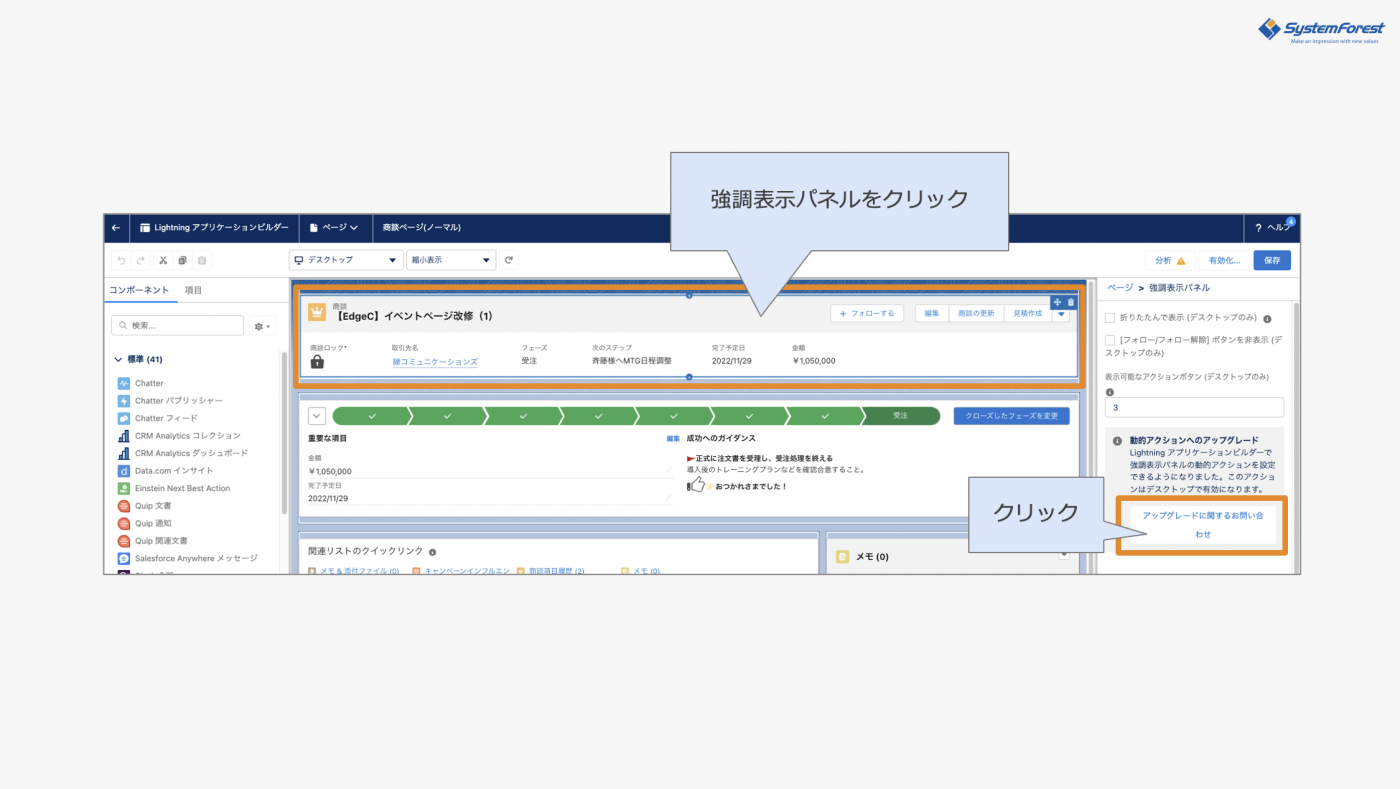Click the info icon beside 関連リストのクイックリンク

pyautogui.click(x=432, y=552)
